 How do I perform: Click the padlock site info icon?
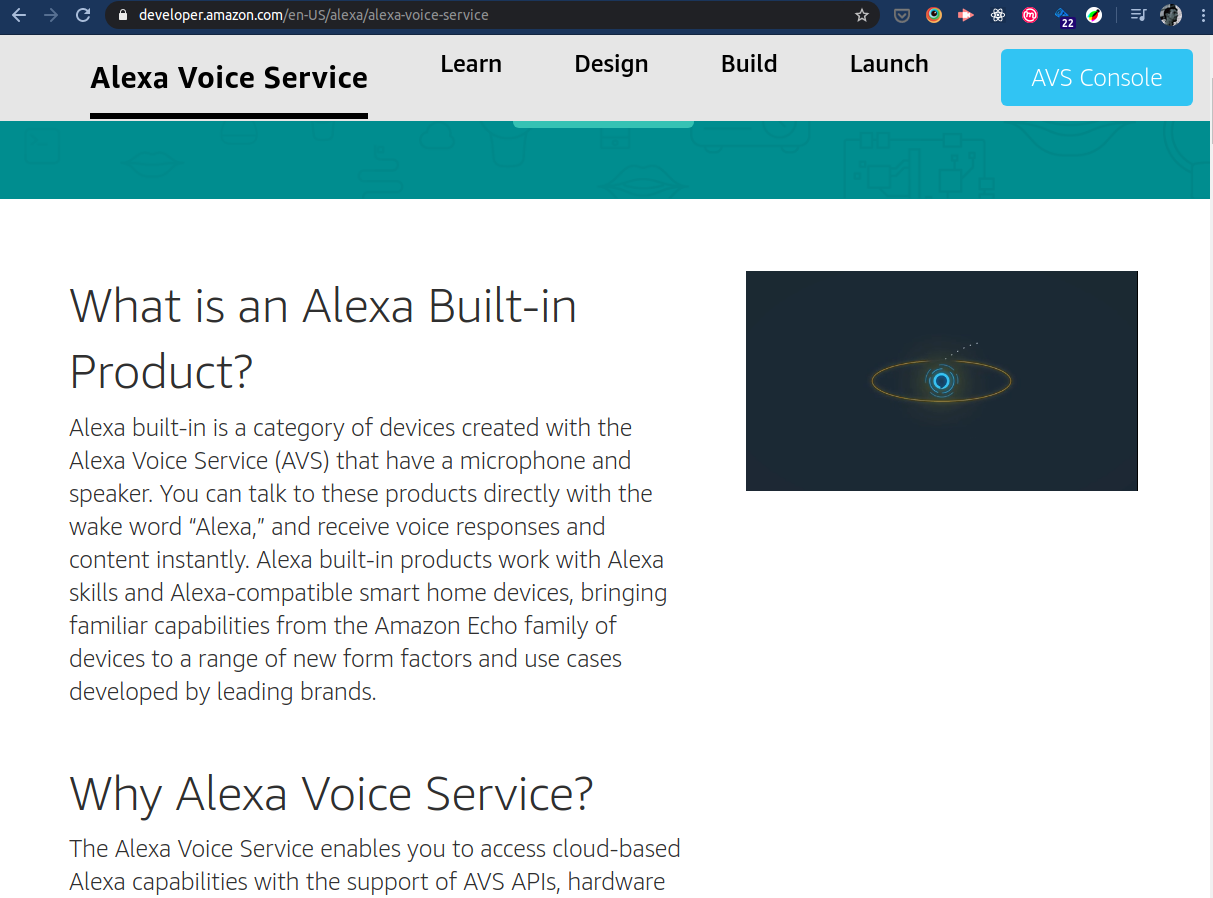(x=123, y=15)
